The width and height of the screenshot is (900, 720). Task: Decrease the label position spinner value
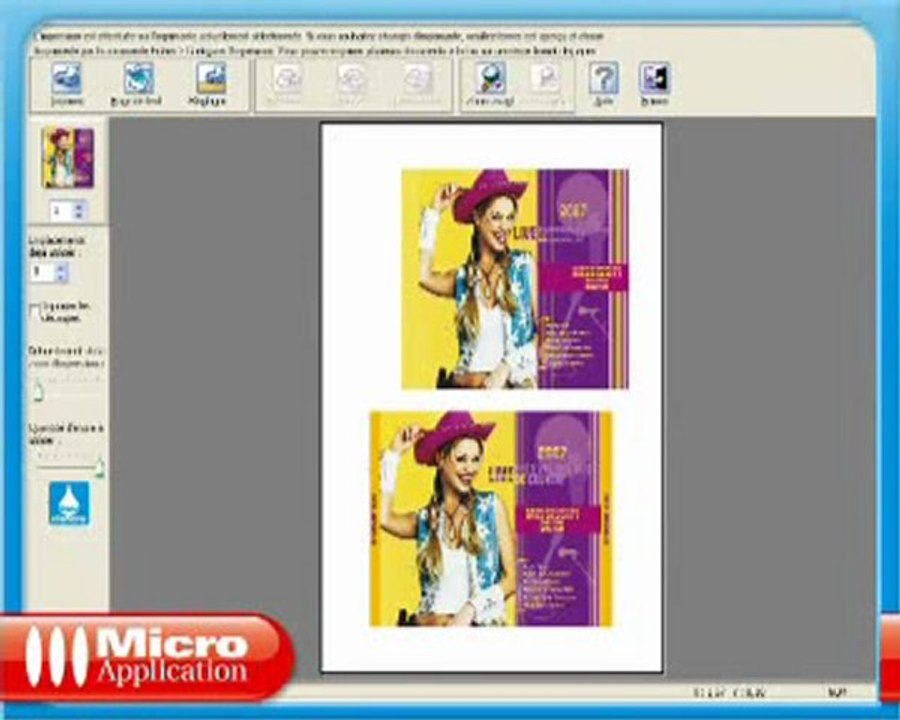[62, 277]
